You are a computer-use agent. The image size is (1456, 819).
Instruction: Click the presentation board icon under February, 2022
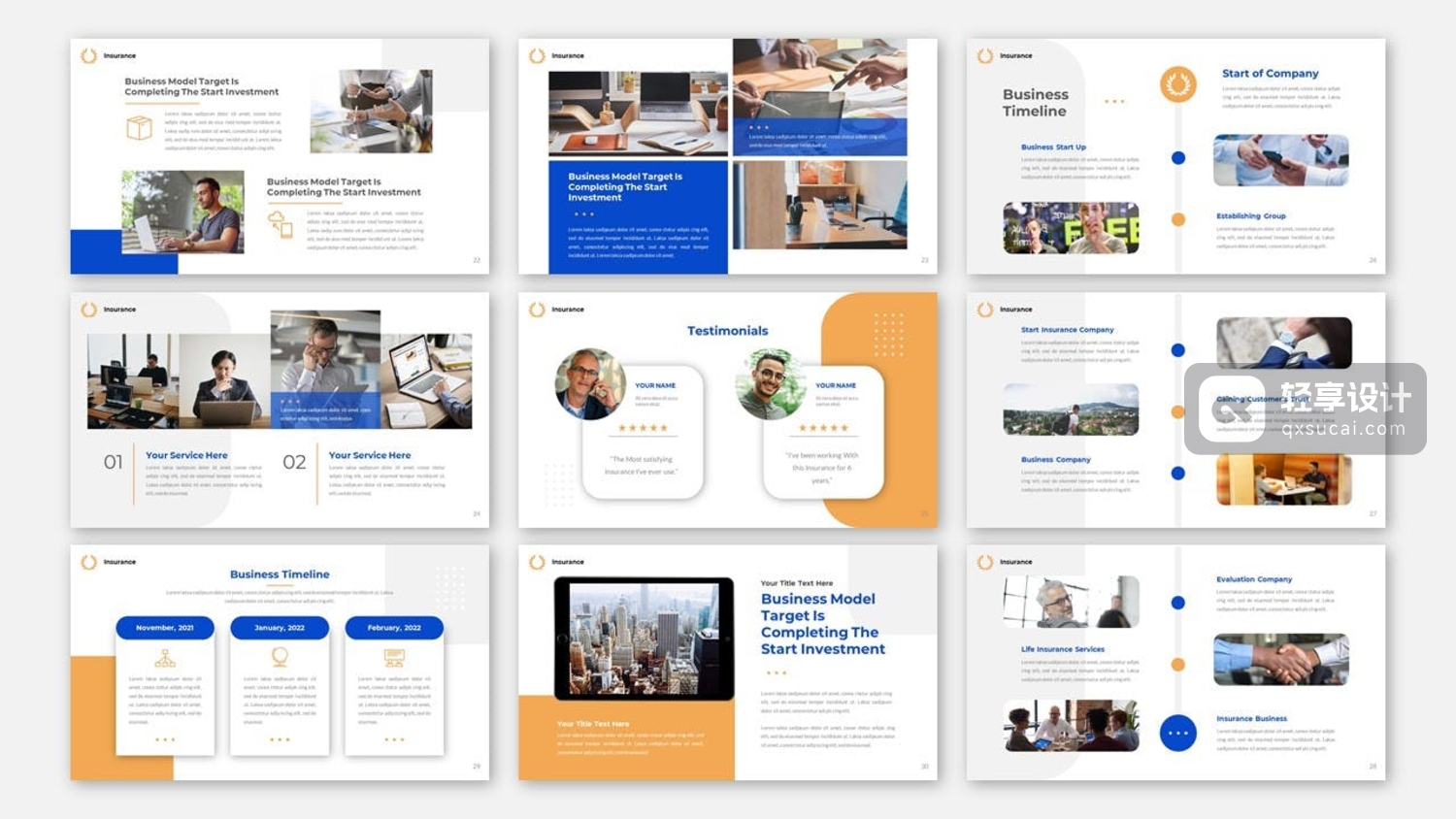pos(394,658)
